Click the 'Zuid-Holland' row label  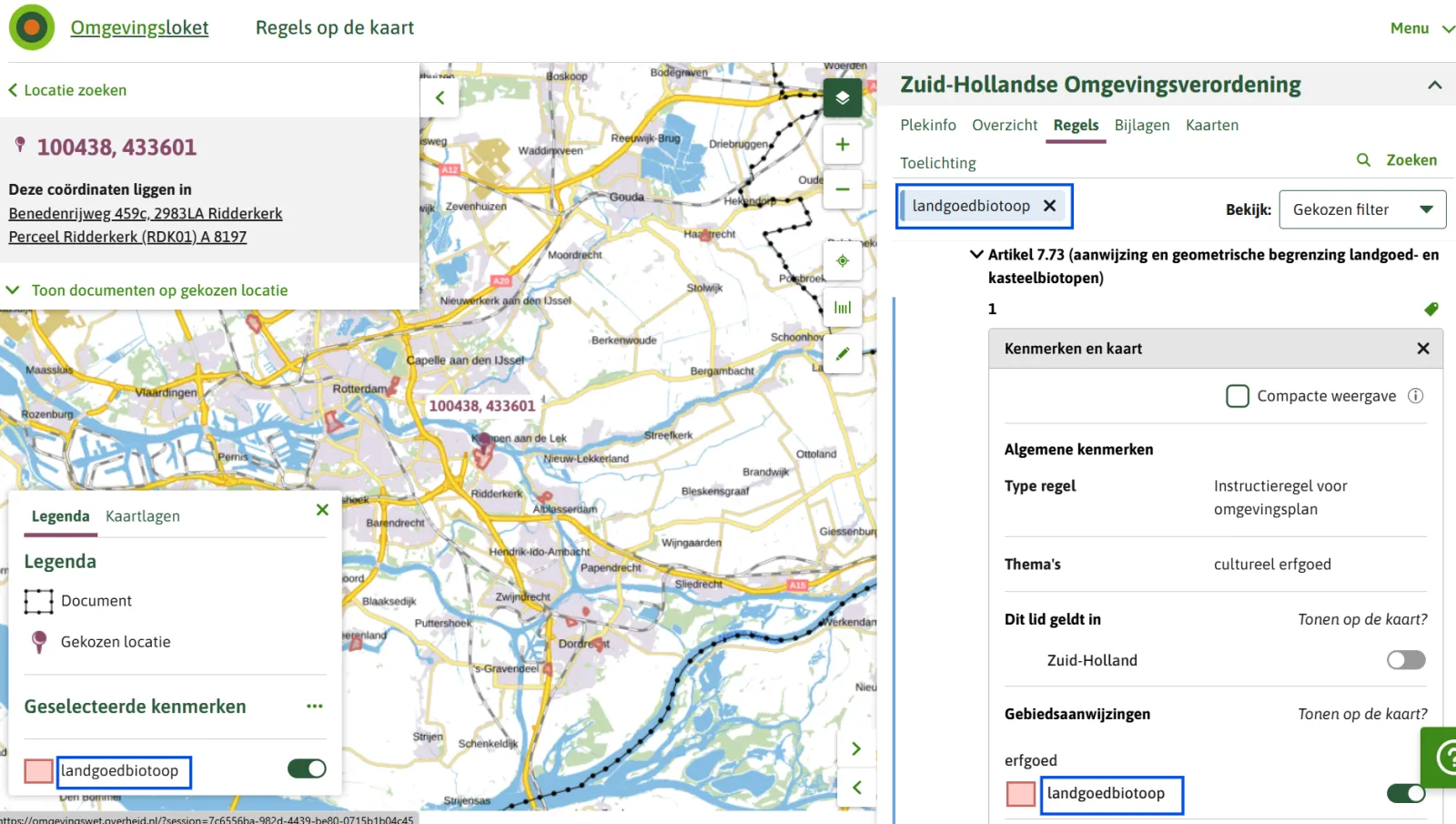coord(1092,660)
